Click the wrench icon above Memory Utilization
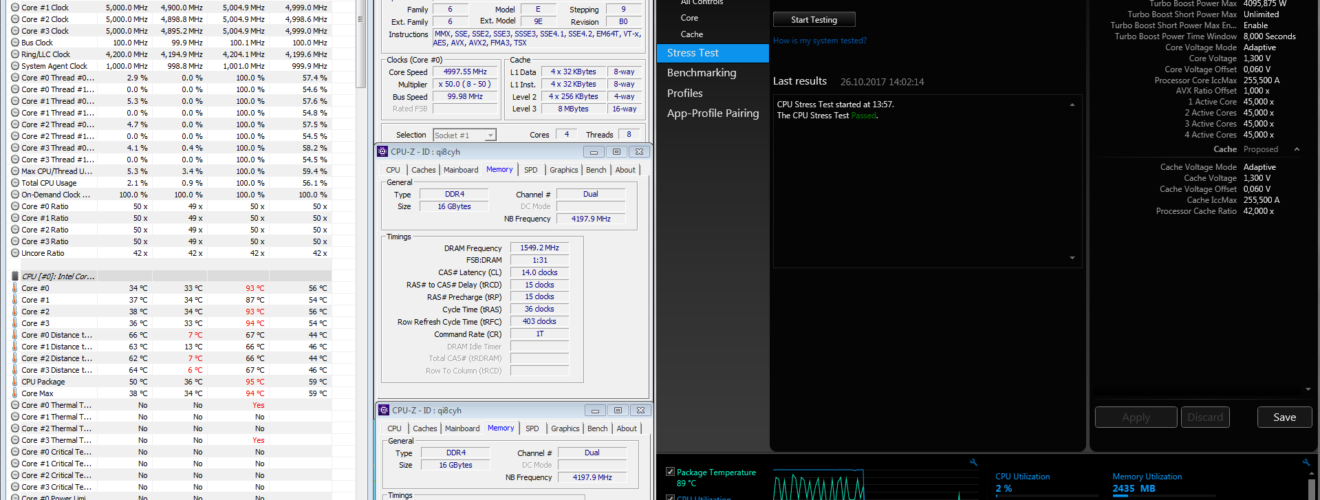The width and height of the screenshot is (1320, 500). tap(1307, 462)
